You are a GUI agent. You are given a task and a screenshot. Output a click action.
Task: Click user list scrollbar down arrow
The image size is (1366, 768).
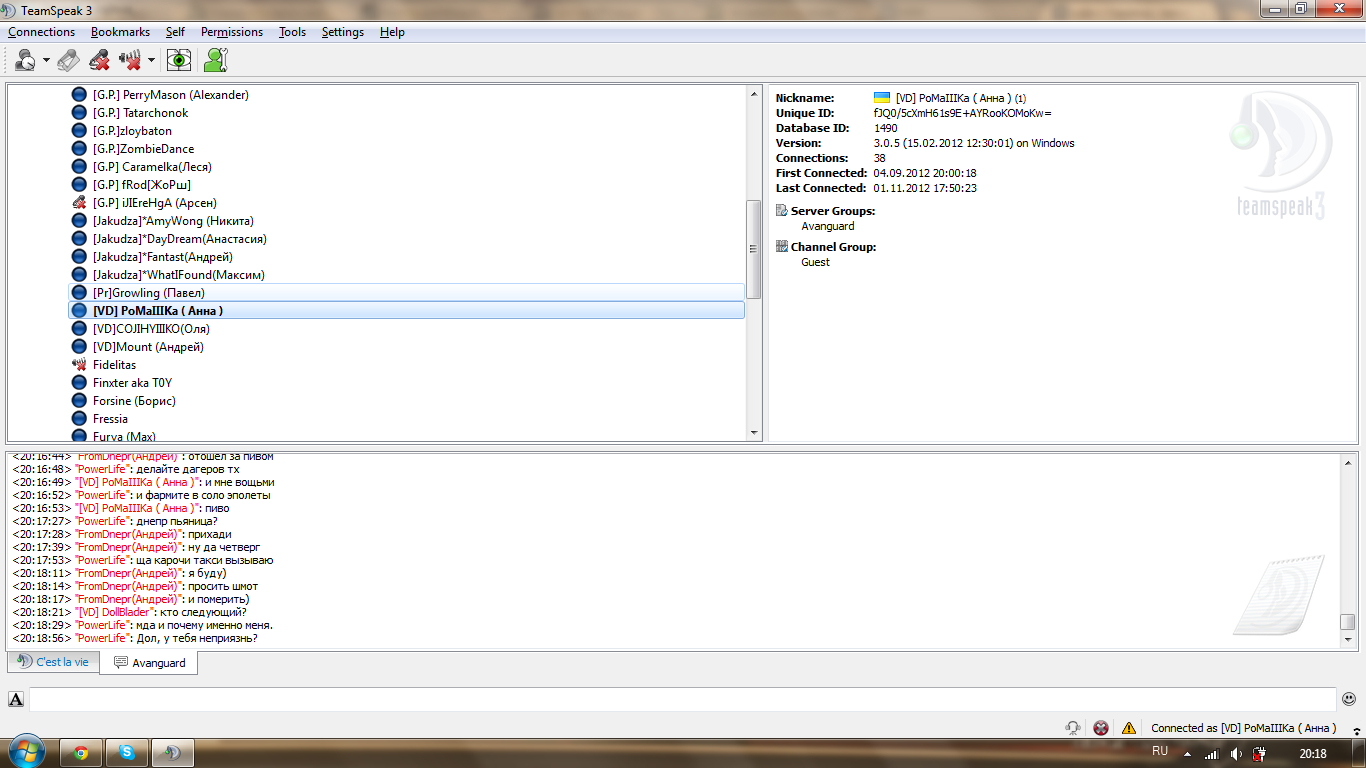click(x=754, y=433)
